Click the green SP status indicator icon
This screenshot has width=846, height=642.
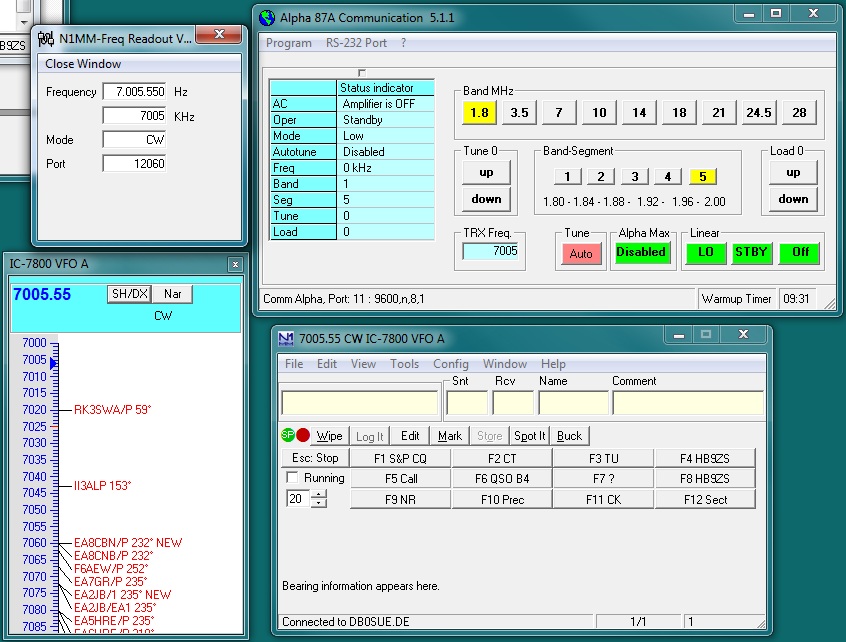coord(288,435)
